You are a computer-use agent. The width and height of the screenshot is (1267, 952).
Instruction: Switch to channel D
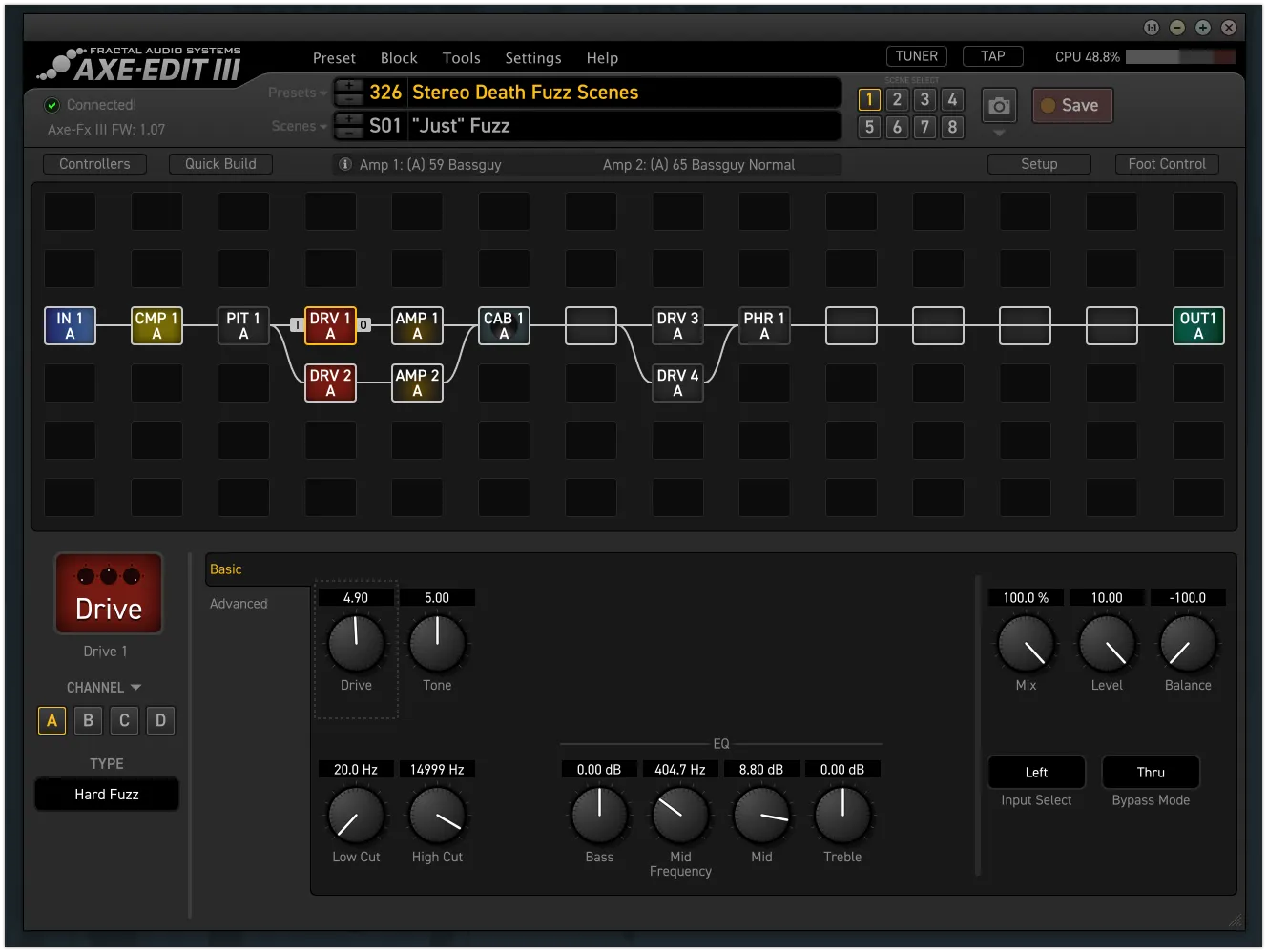tap(160, 721)
